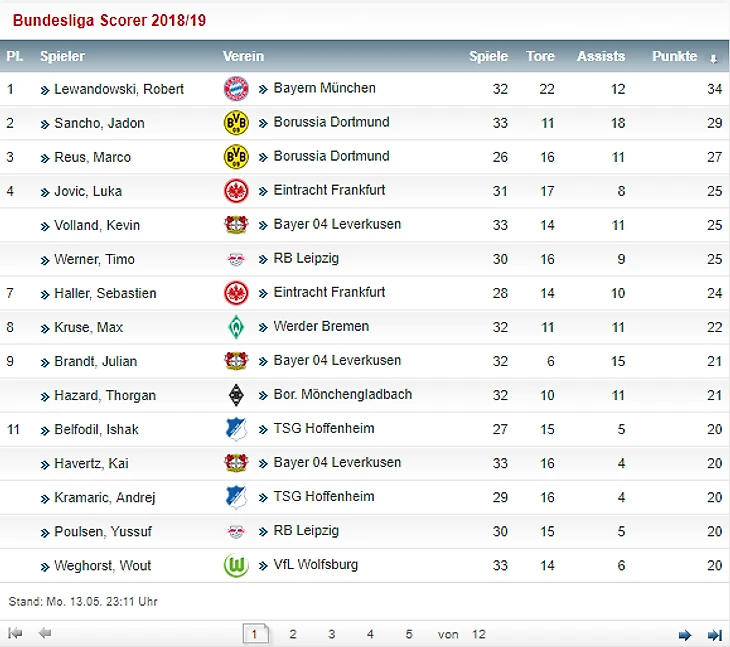730x647 pixels.
Task: Sort table by Tore column header
Action: point(540,57)
